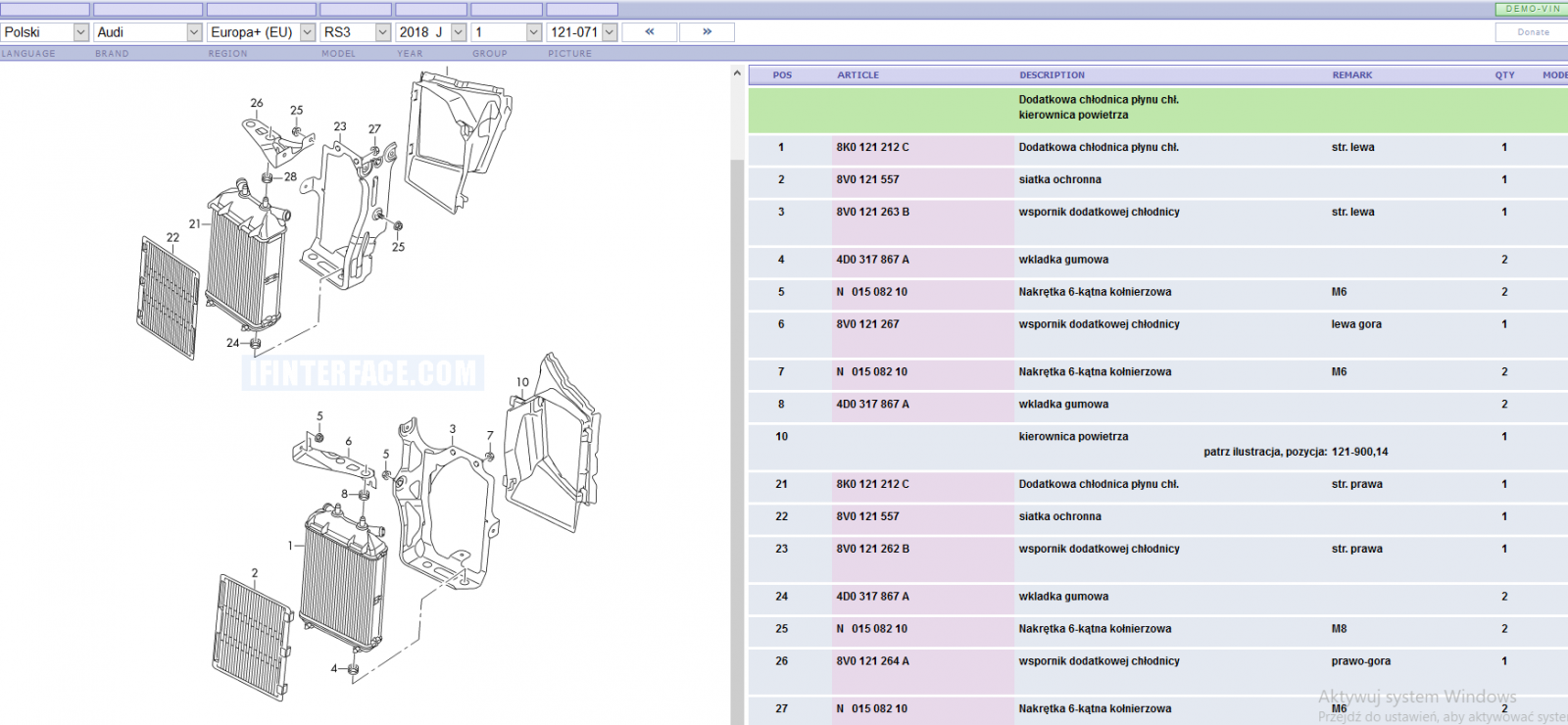Click scroll-up arrow of diagram panel
1568x725 pixels.
pyautogui.click(x=737, y=73)
